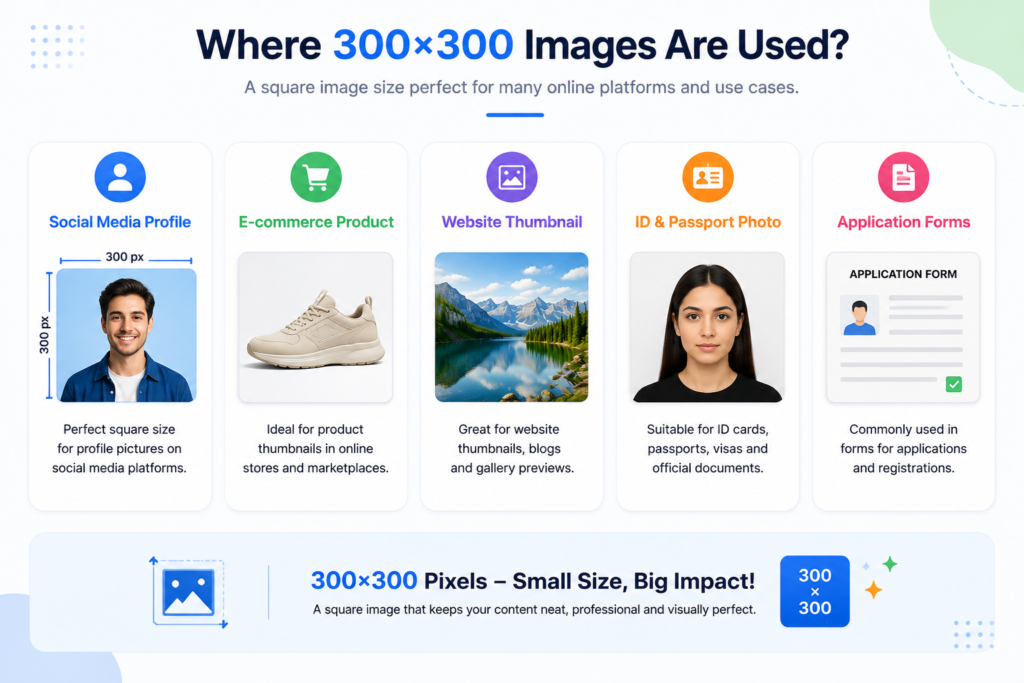The width and height of the screenshot is (1024, 683).
Task: Click the Website Thumbnail heading
Action: pos(512,222)
